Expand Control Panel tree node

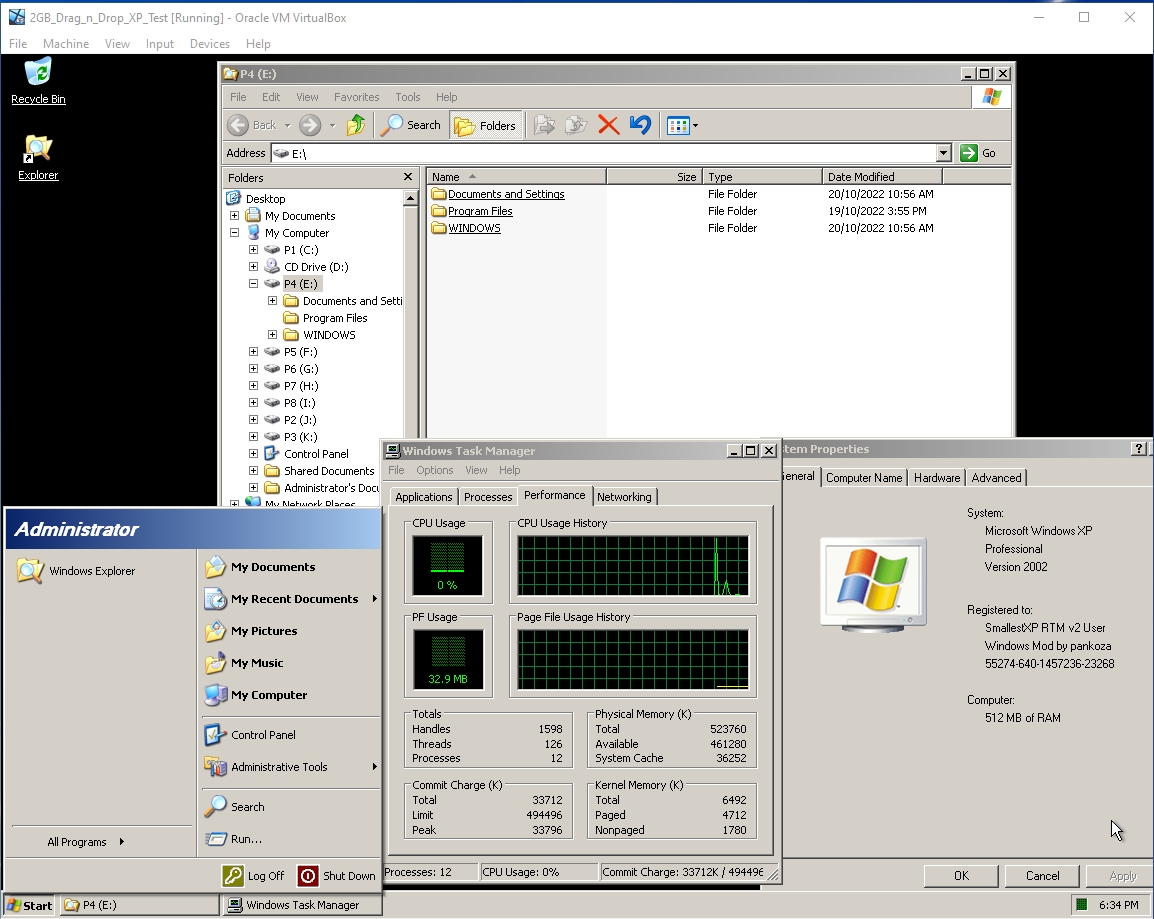click(x=253, y=454)
